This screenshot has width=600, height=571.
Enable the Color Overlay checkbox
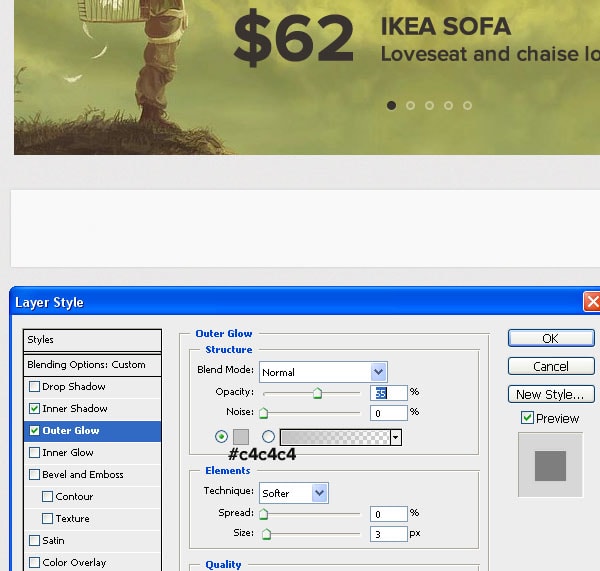34,563
